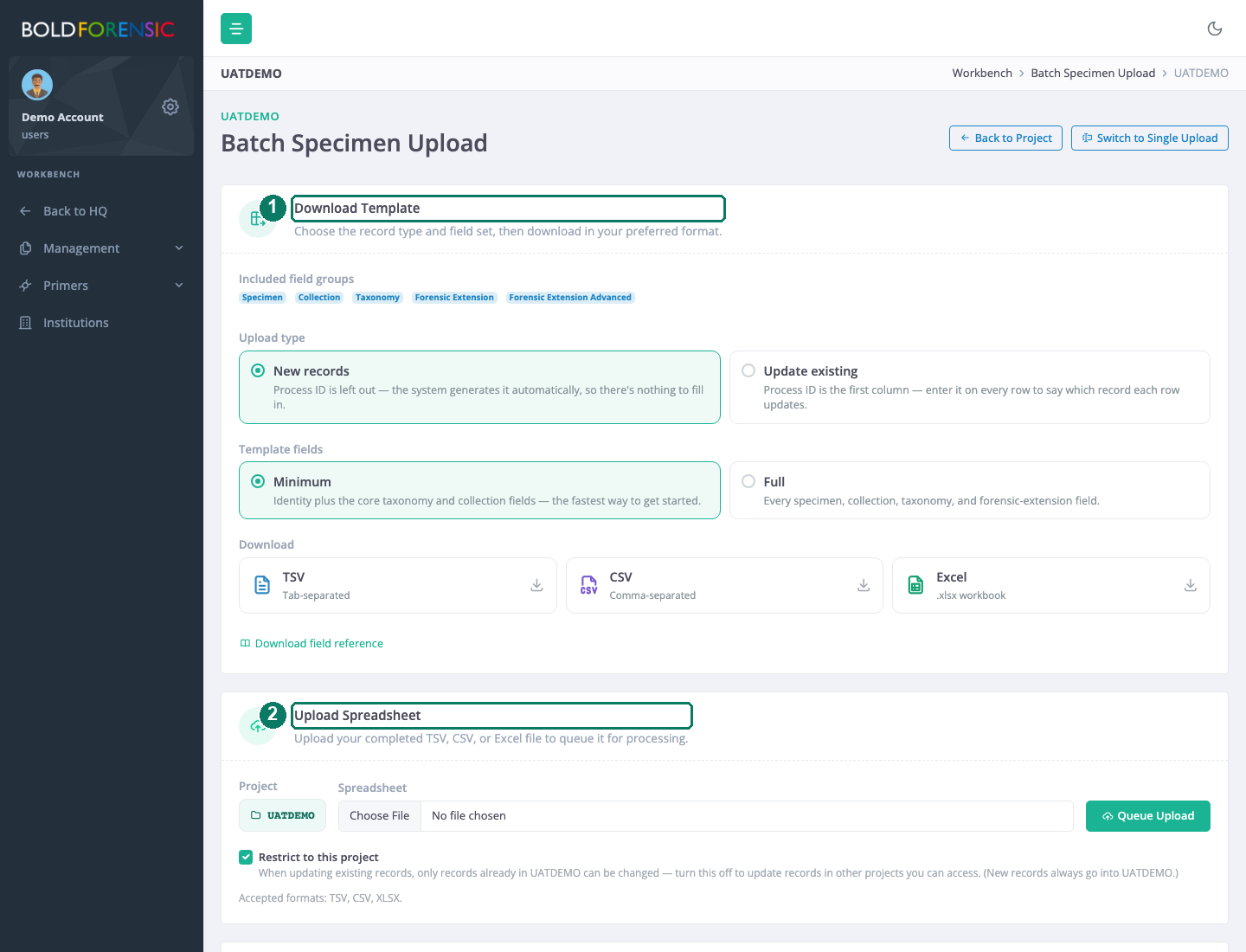
Task: Click the Collection field group tag
Action: [319, 298]
